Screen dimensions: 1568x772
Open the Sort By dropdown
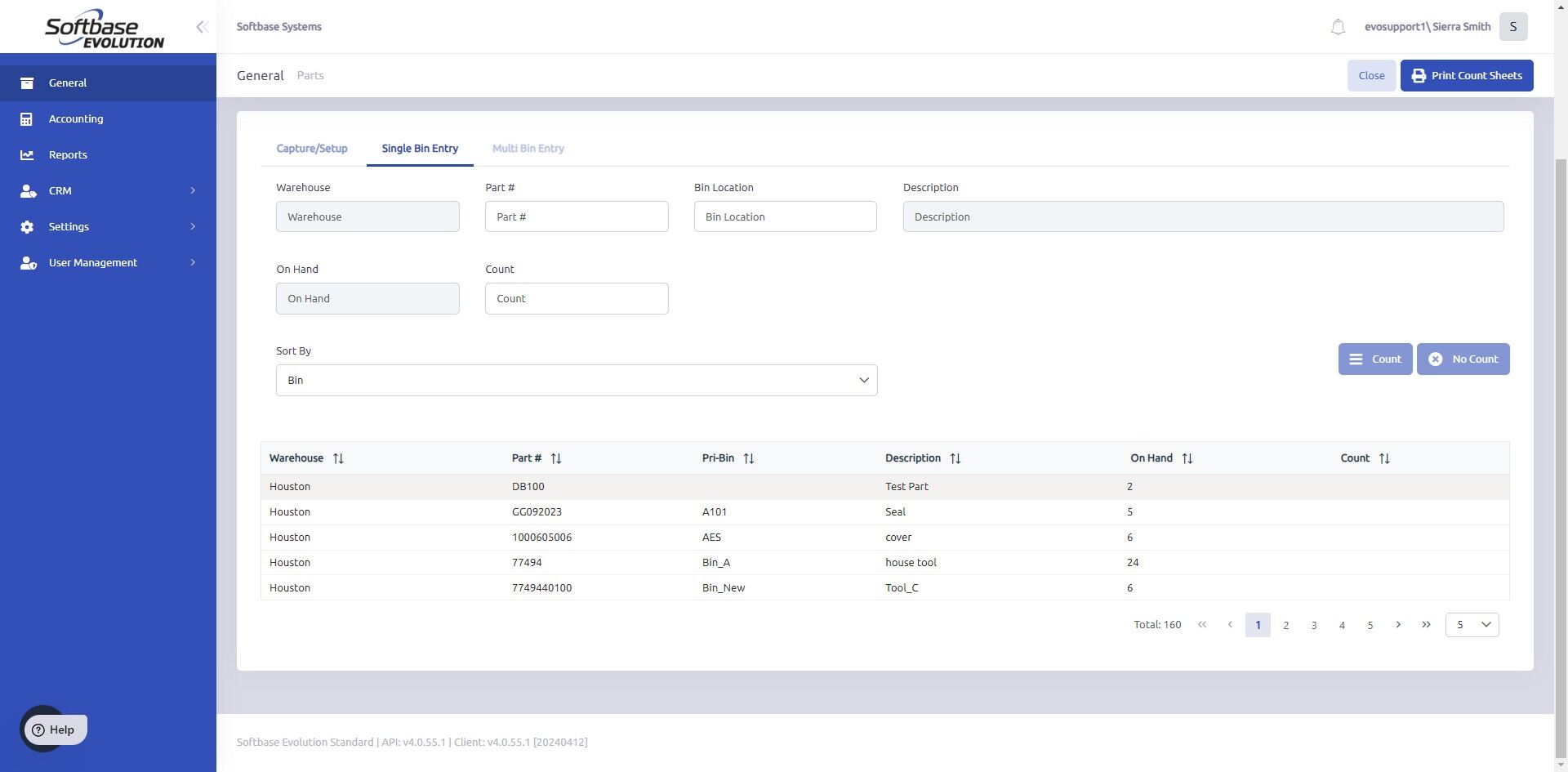(x=577, y=381)
